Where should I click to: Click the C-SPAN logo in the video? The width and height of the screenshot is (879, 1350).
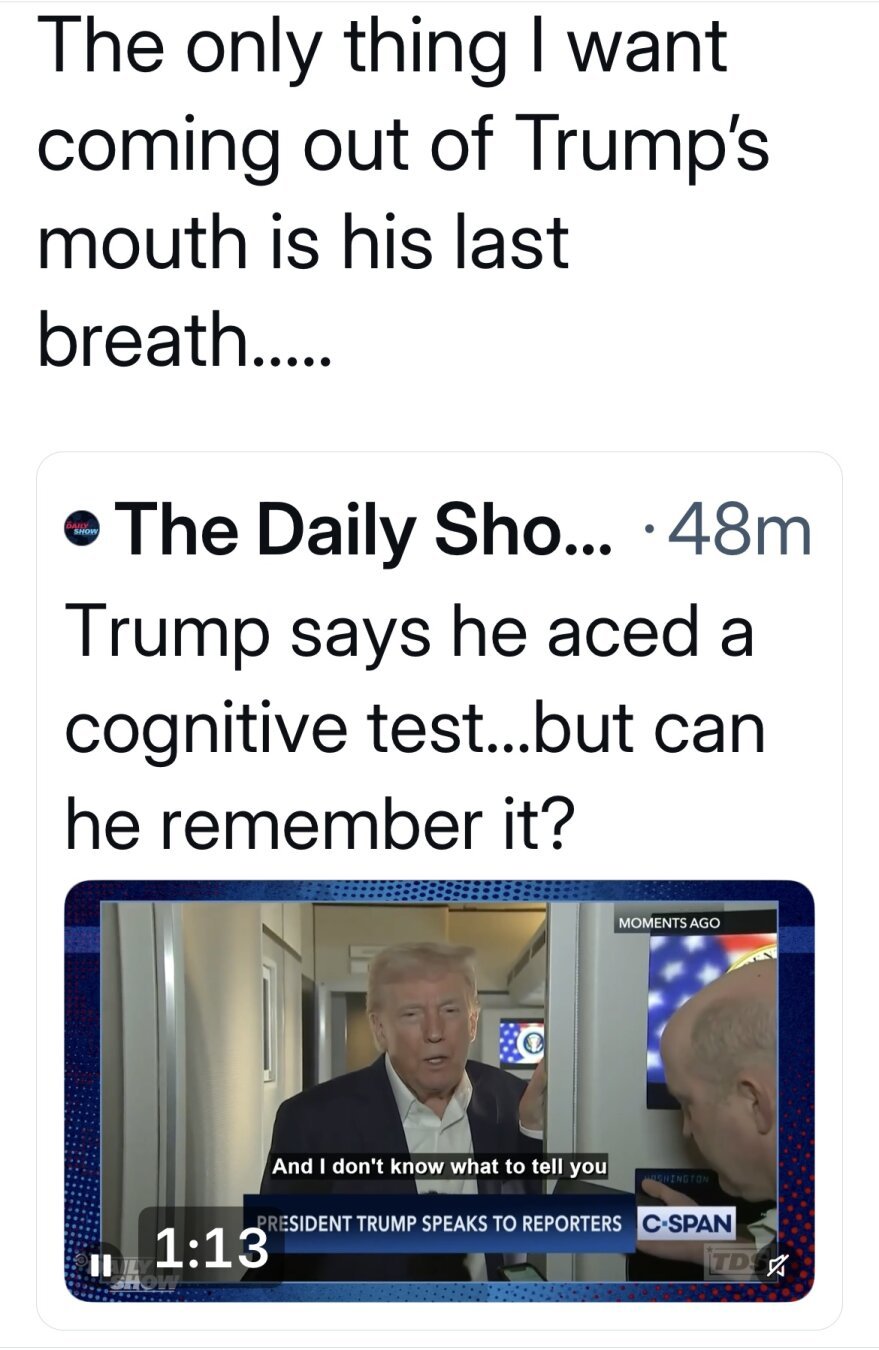pos(686,1222)
